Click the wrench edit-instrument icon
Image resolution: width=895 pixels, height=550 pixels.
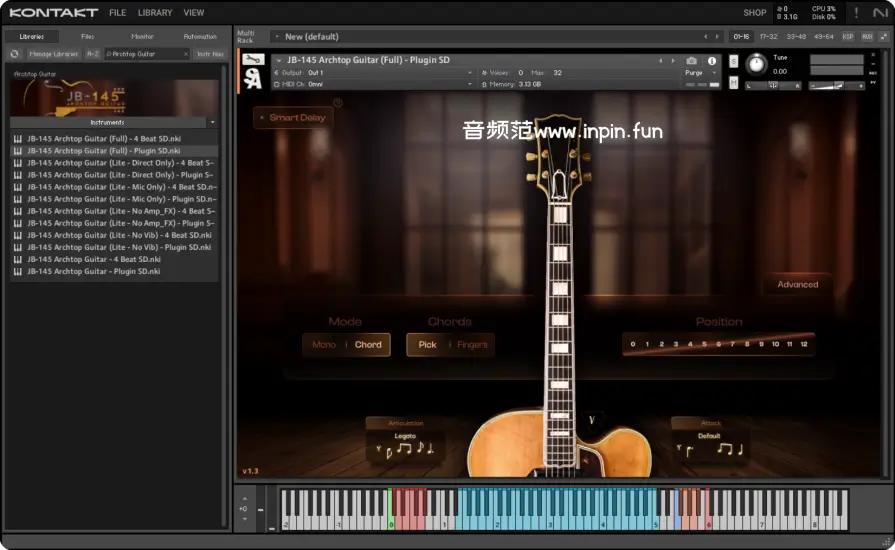254,60
